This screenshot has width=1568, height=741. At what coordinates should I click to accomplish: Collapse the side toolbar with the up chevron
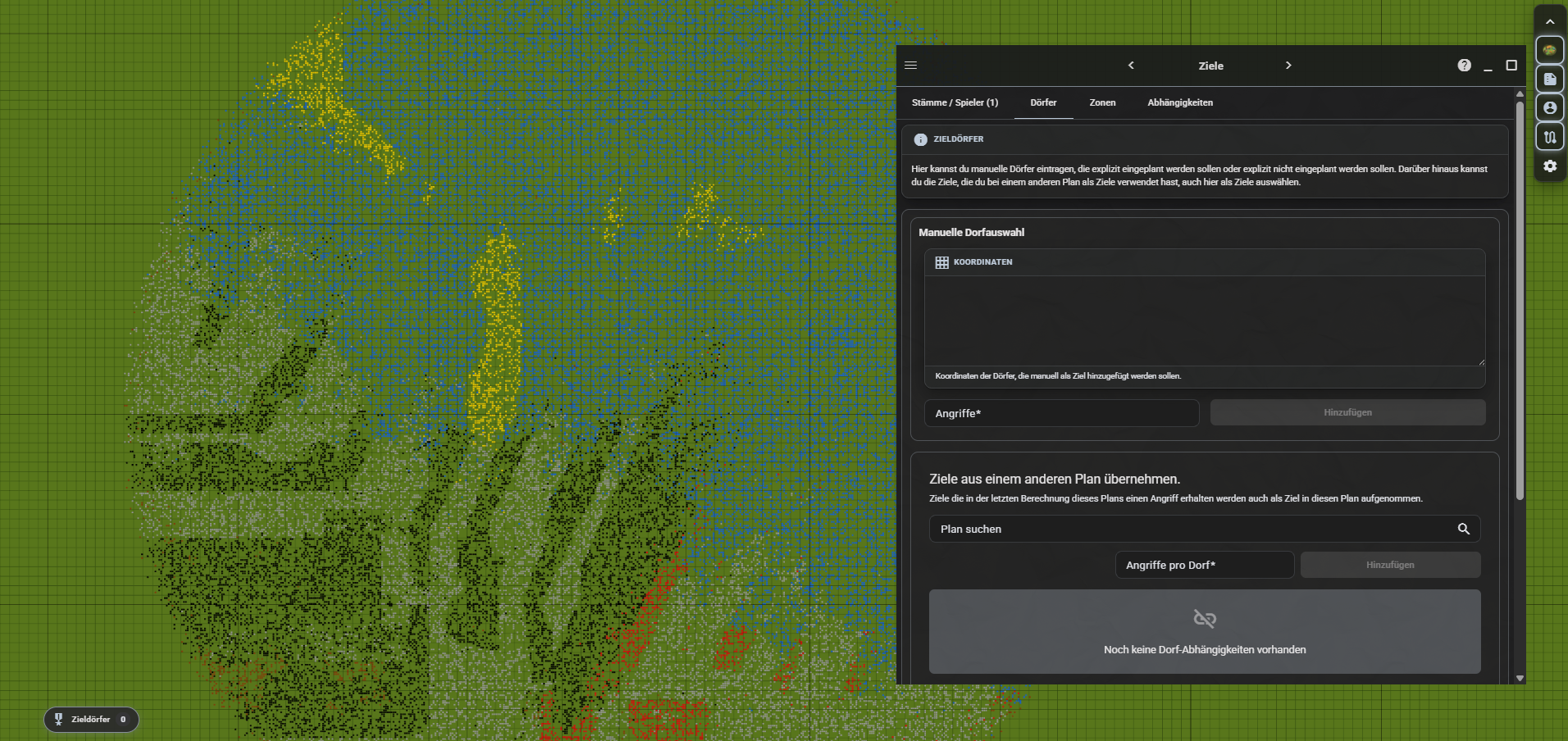click(1550, 21)
